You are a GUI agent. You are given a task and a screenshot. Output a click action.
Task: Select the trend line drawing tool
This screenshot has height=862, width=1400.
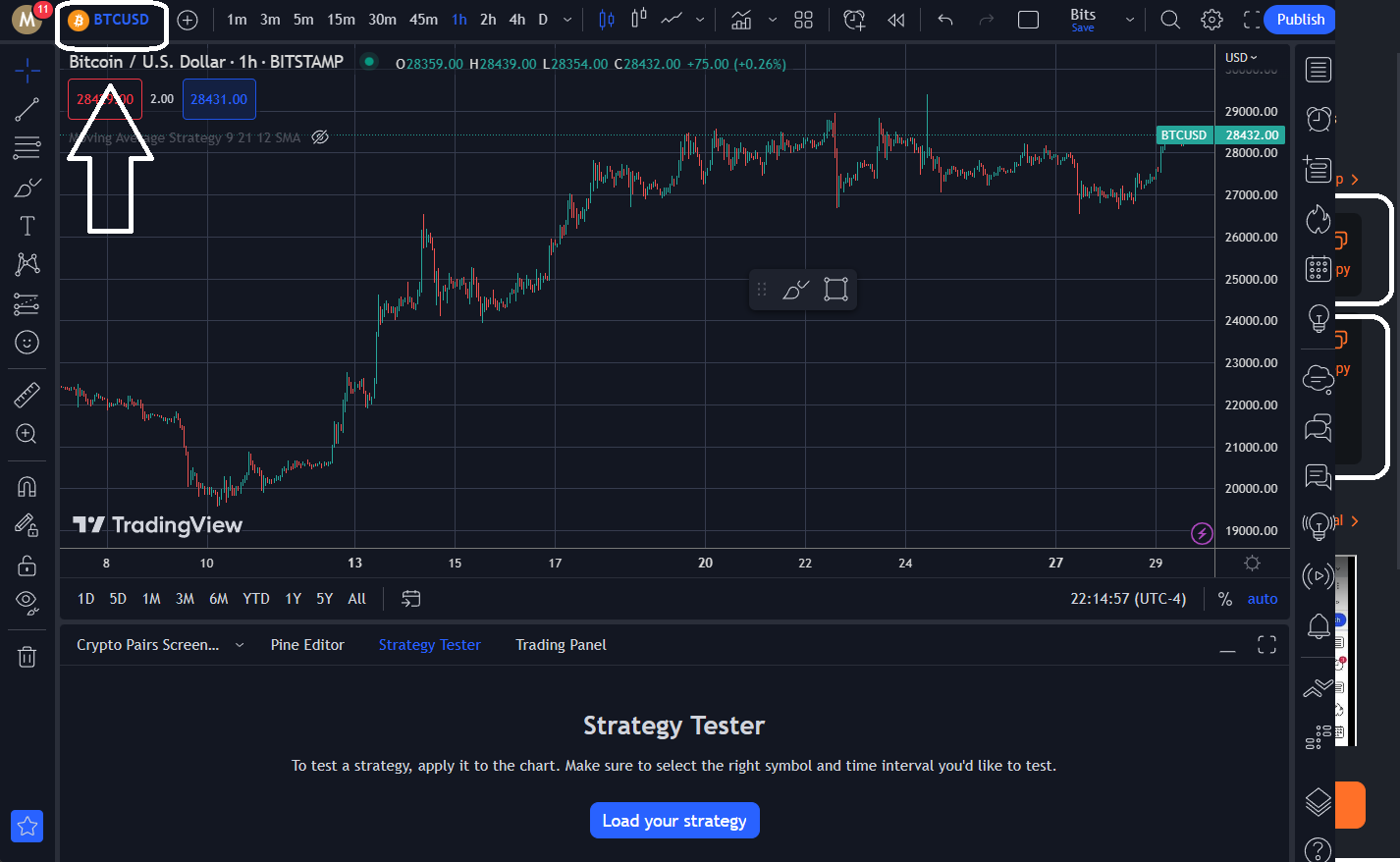point(27,109)
